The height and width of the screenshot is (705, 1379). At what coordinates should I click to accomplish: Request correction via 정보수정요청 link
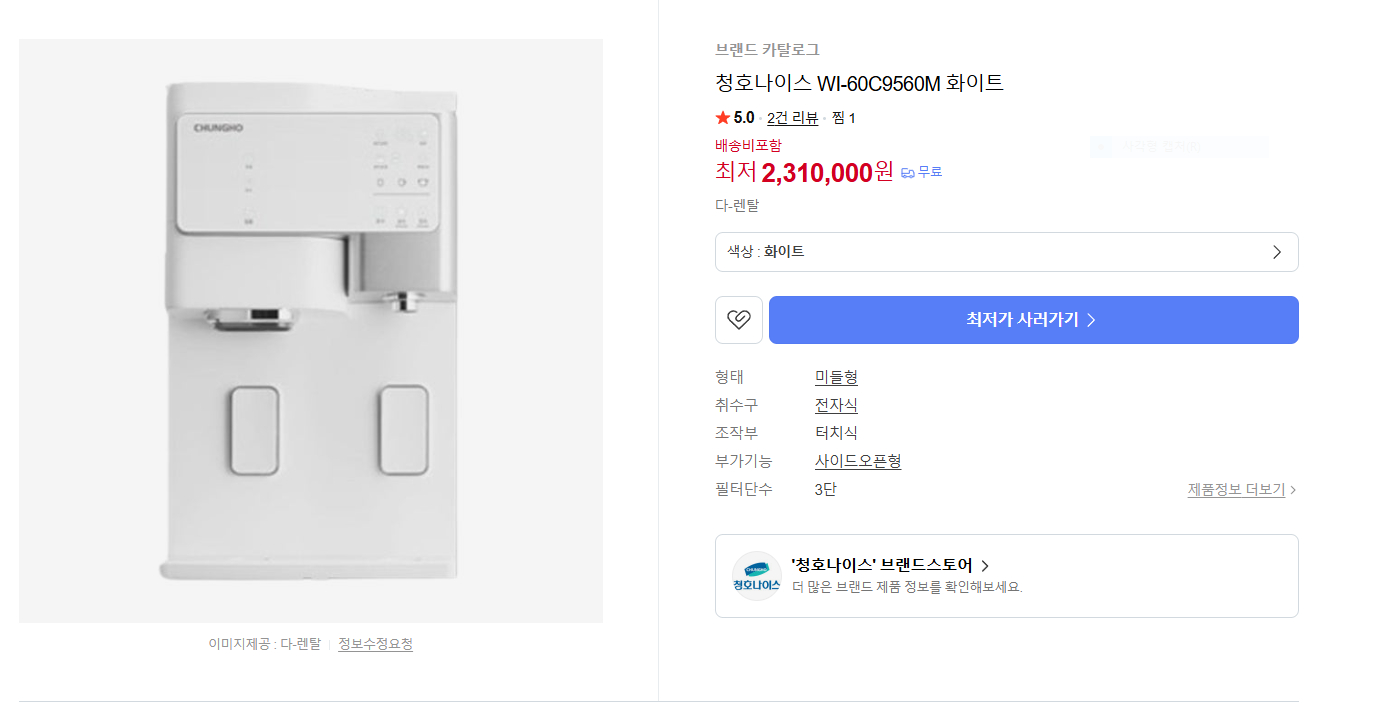pos(373,645)
